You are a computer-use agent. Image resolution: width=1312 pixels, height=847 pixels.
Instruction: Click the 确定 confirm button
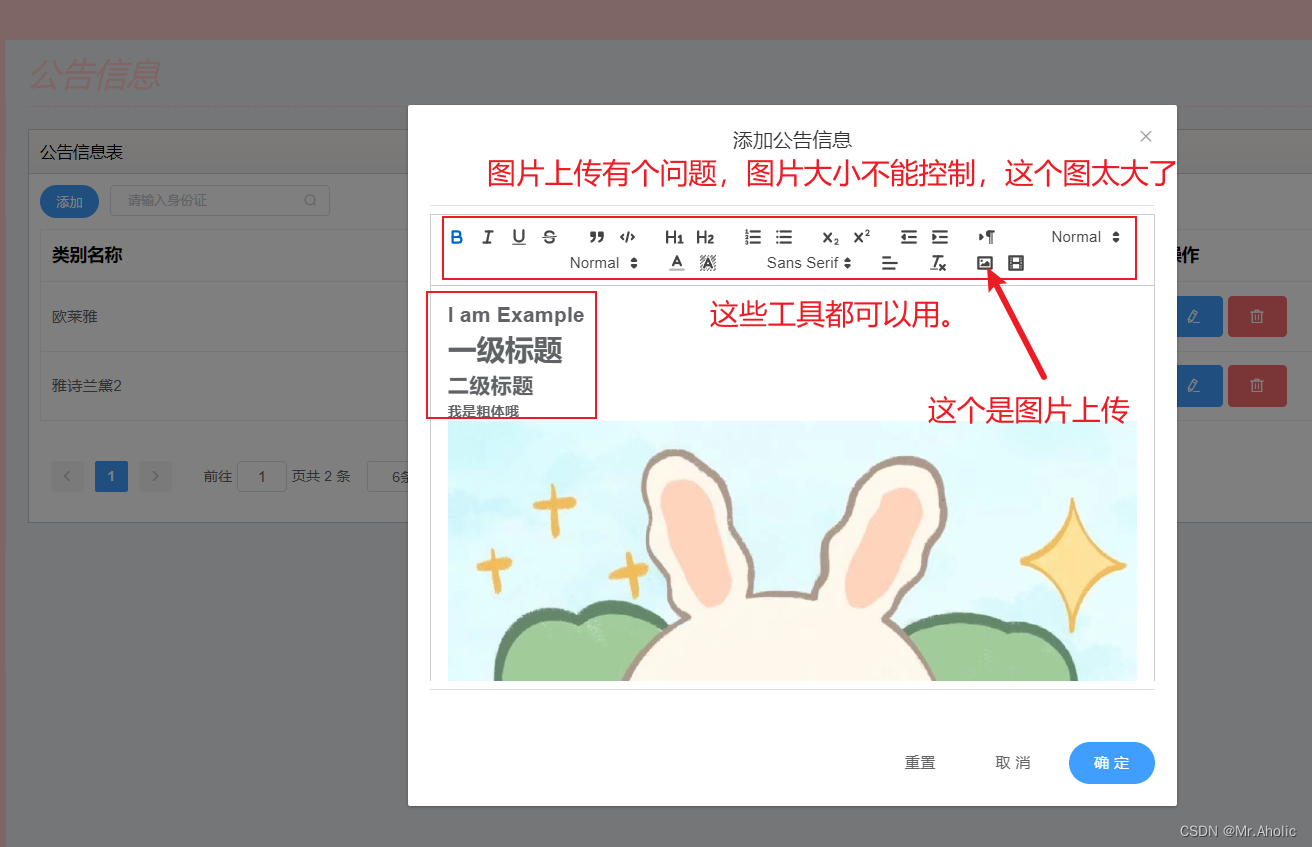click(1111, 762)
